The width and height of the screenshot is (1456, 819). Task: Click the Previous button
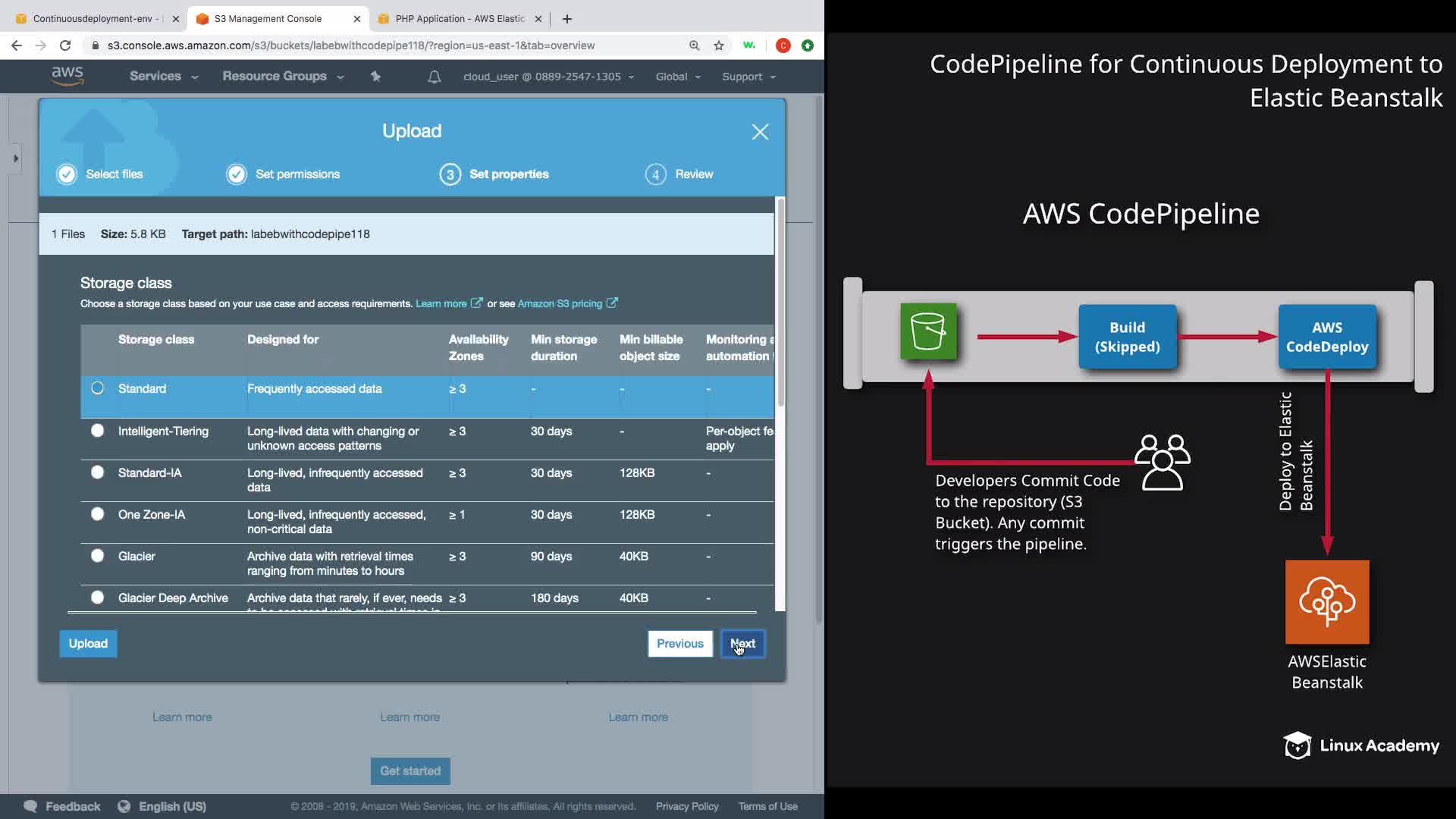click(679, 644)
